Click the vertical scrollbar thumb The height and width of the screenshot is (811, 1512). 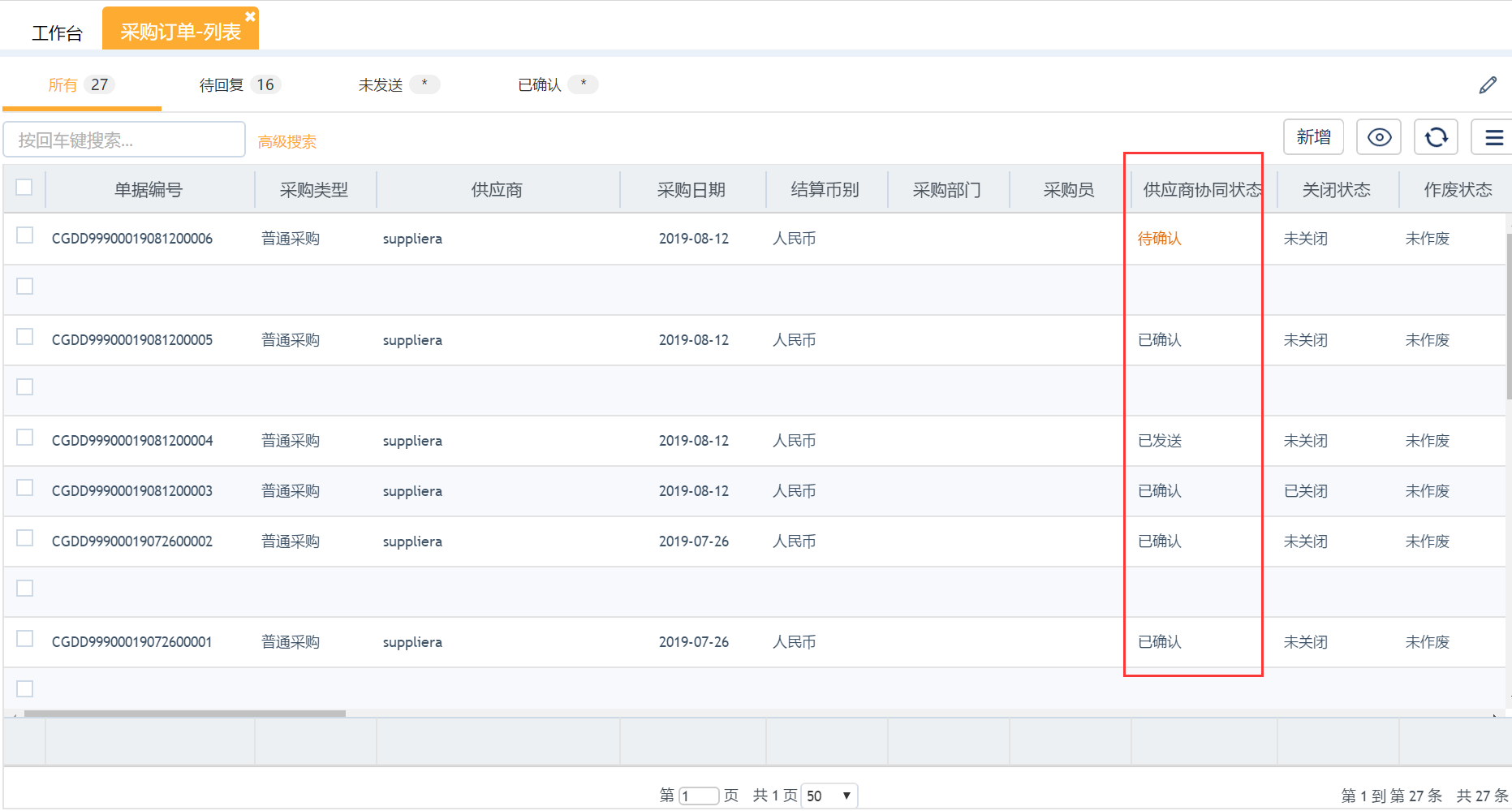click(x=1509, y=317)
